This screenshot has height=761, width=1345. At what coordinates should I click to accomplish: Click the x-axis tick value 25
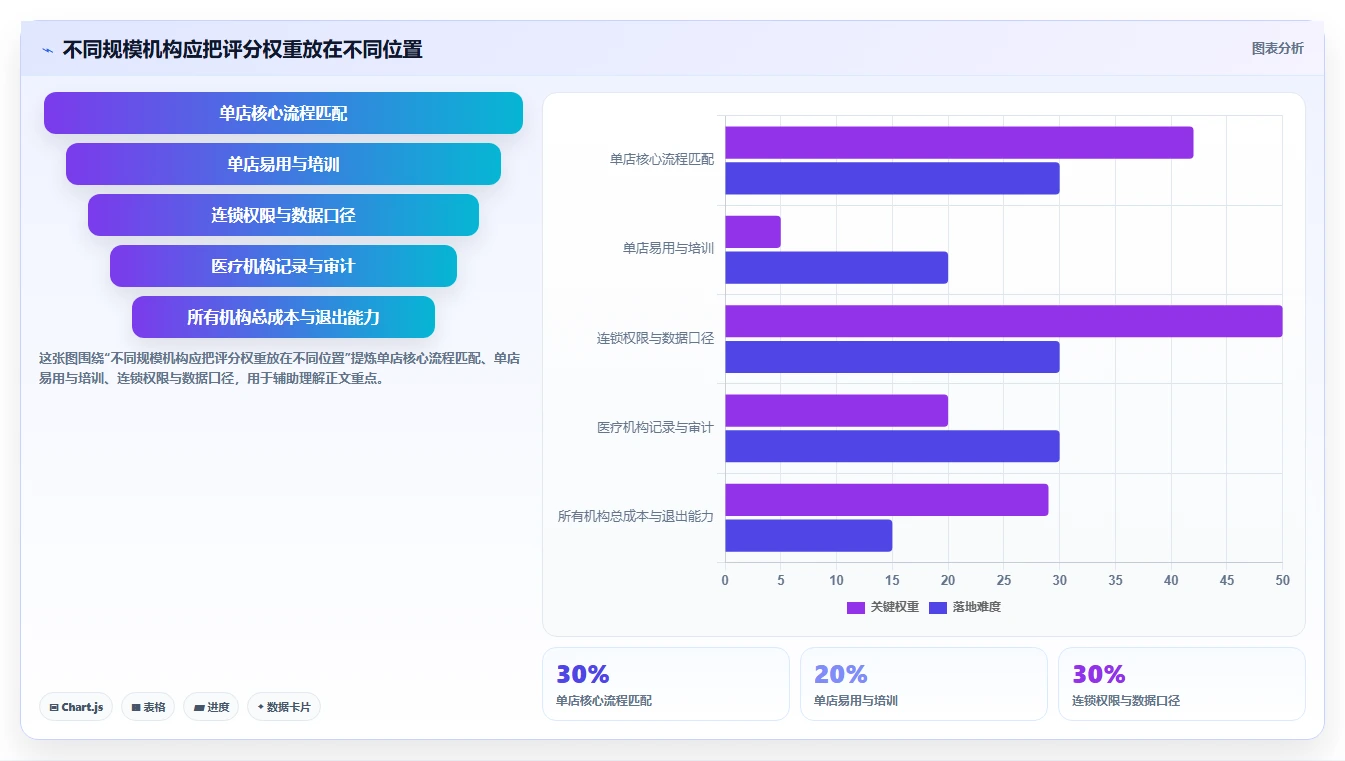1003,580
